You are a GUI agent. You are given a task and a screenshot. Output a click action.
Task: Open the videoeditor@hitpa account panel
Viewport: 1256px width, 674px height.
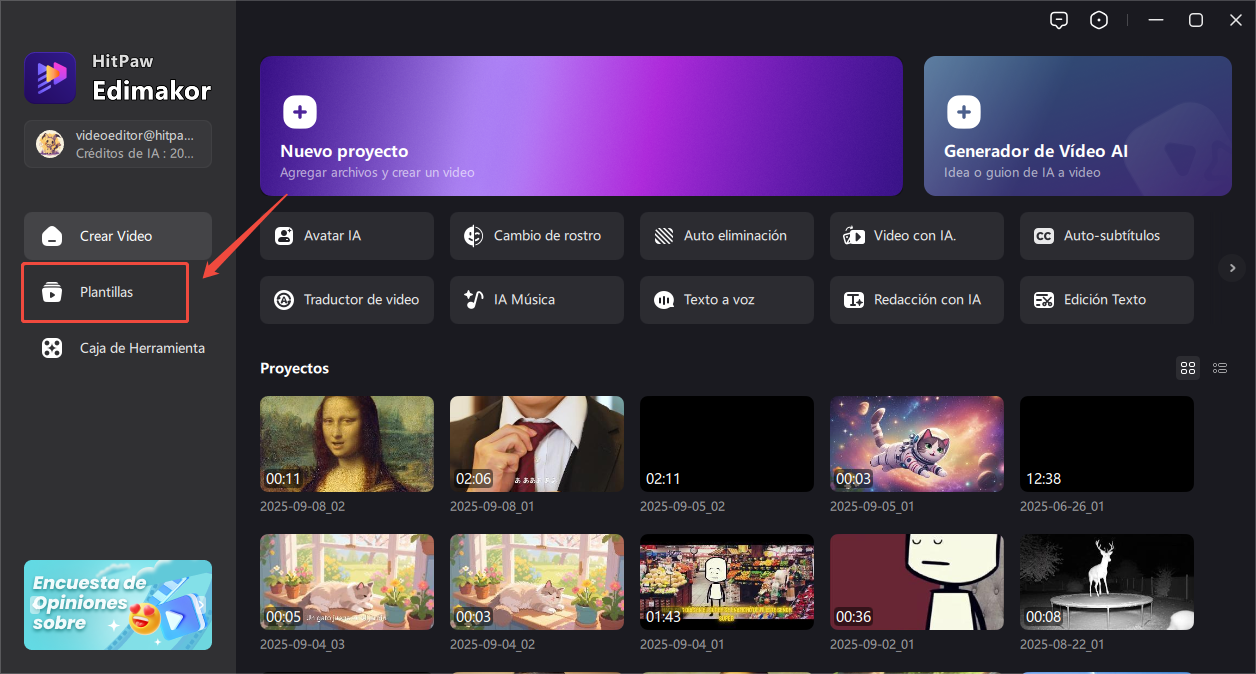point(117,143)
